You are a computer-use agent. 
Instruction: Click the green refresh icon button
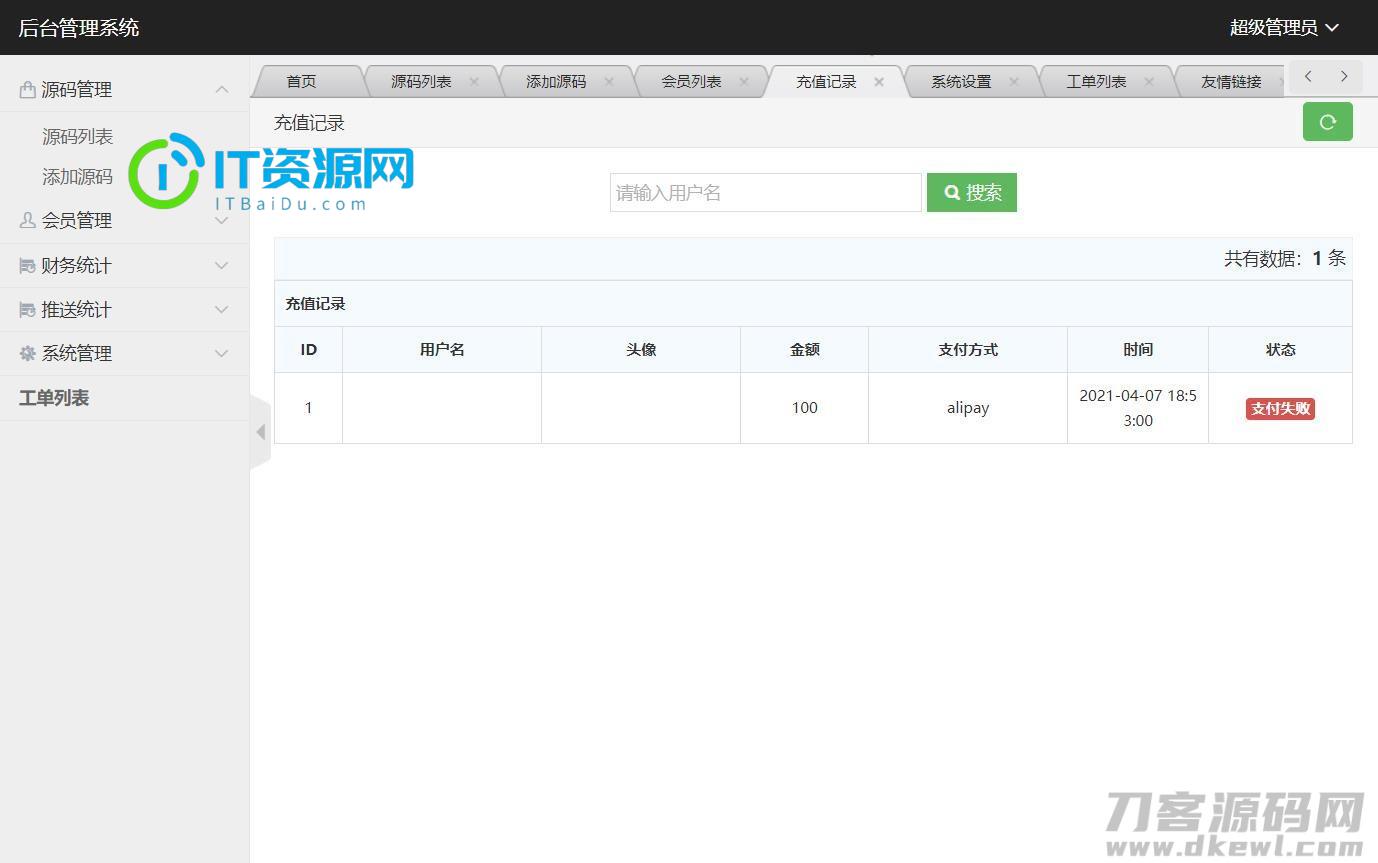(1327, 122)
